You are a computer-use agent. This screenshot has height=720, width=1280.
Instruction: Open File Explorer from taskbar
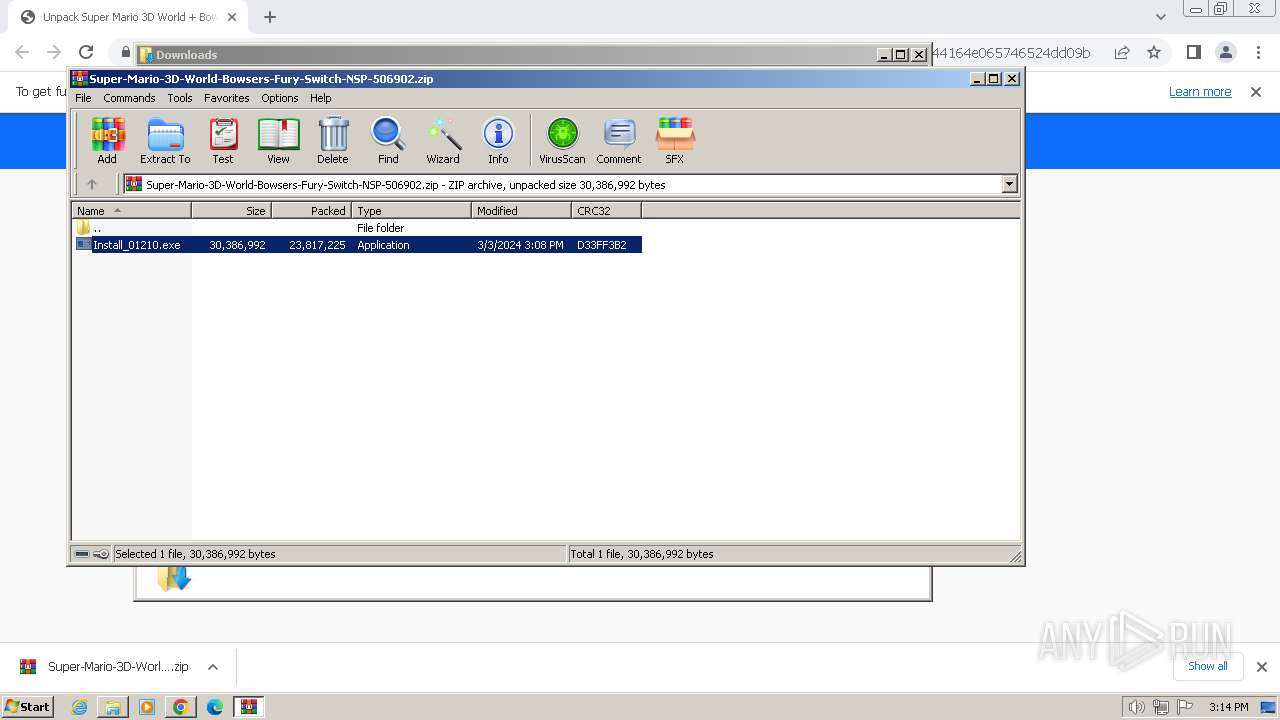pos(113,707)
